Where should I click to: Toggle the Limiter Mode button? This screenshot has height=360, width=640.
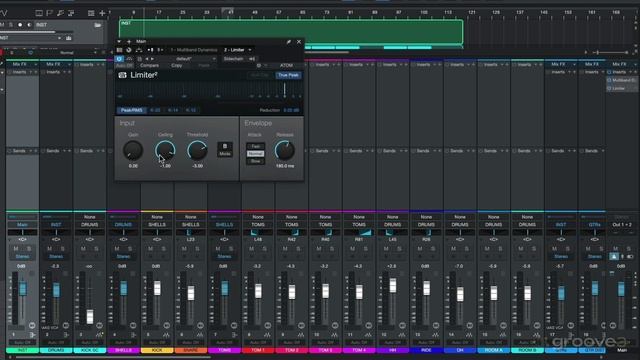pos(225,149)
